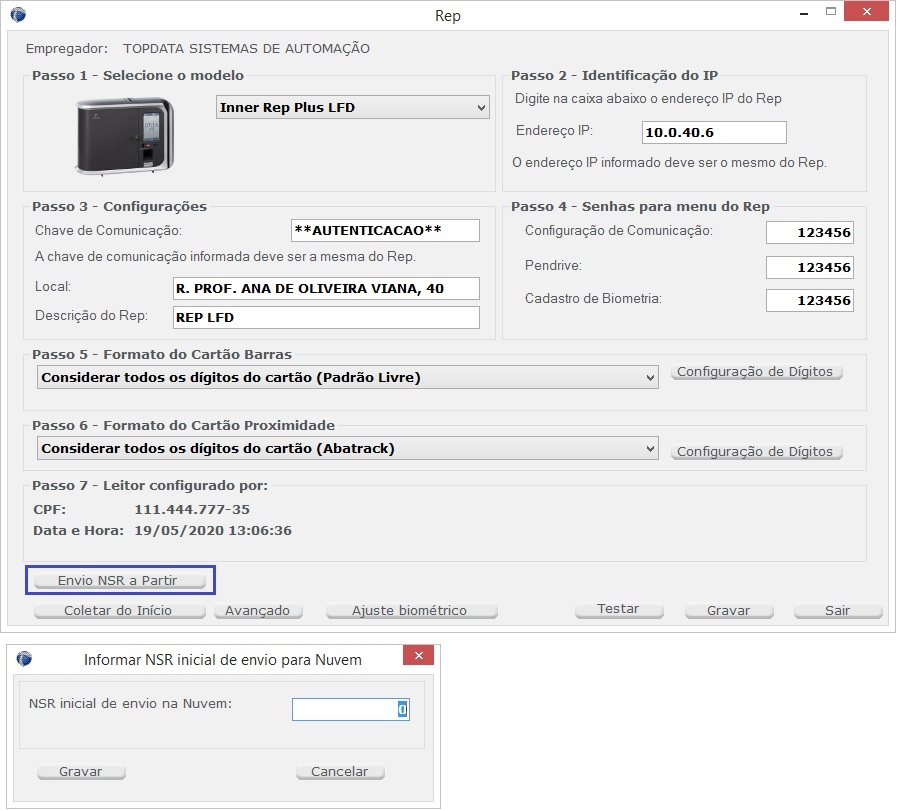Click the Envio NSR a Partir button

[120, 580]
